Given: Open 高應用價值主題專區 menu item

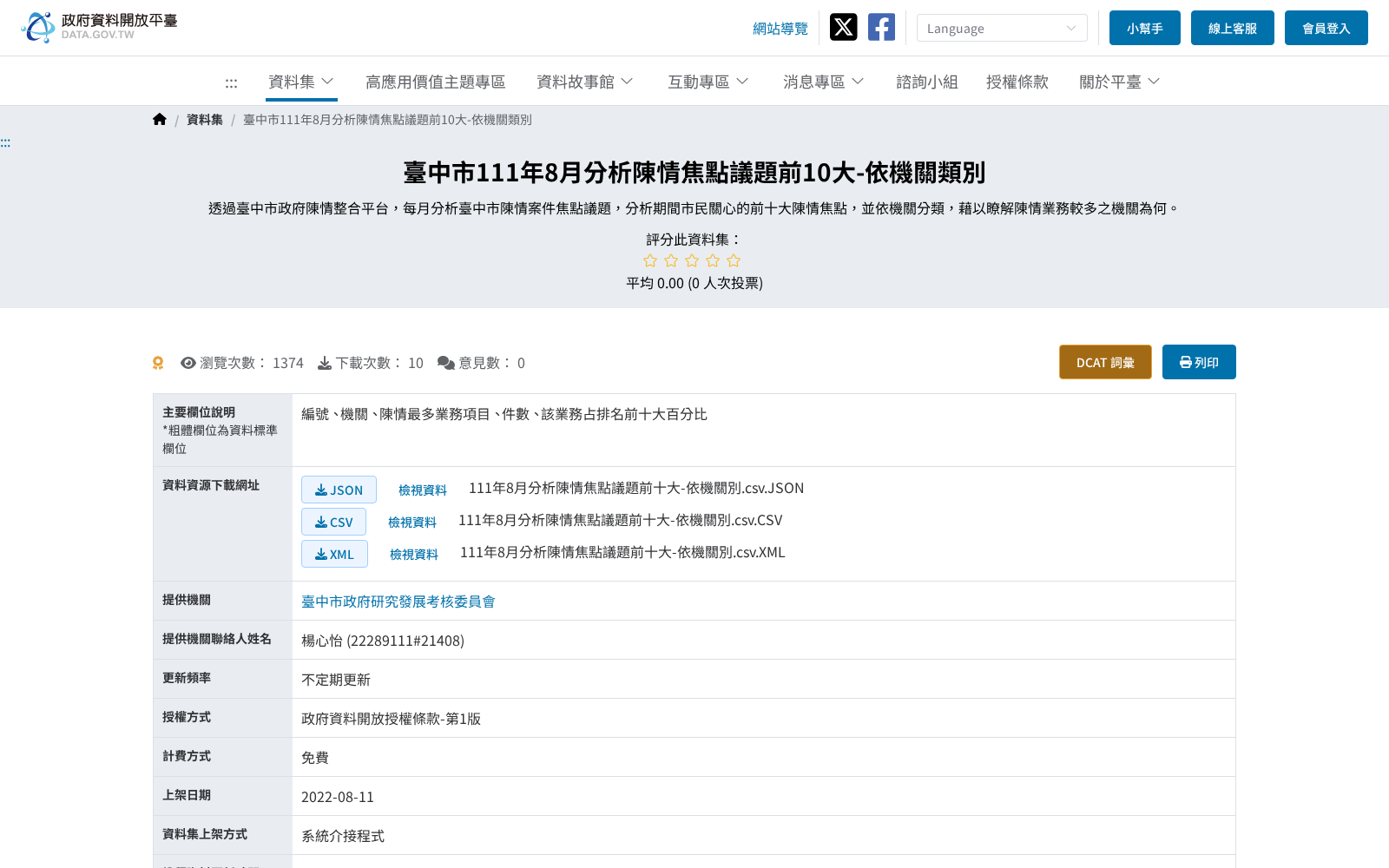Looking at the screenshot, I should coord(436,82).
